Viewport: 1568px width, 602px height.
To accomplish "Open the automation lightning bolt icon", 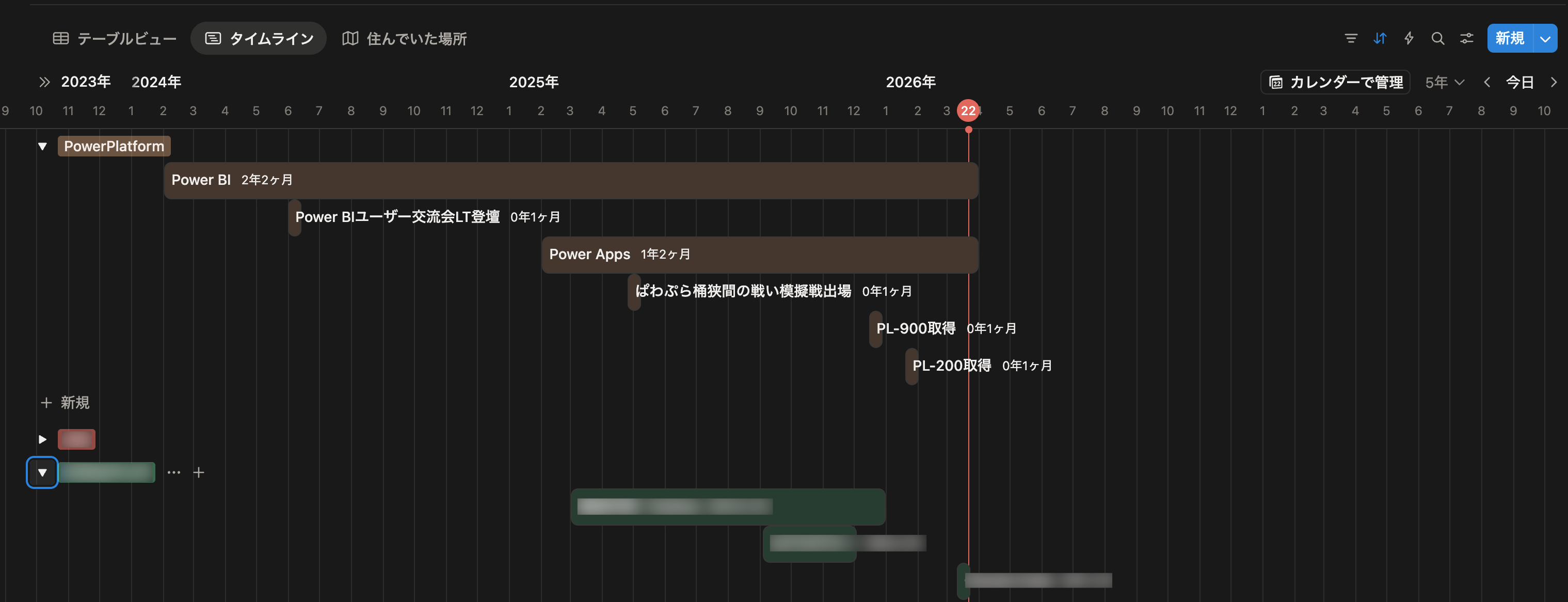I will click(x=1409, y=38).
